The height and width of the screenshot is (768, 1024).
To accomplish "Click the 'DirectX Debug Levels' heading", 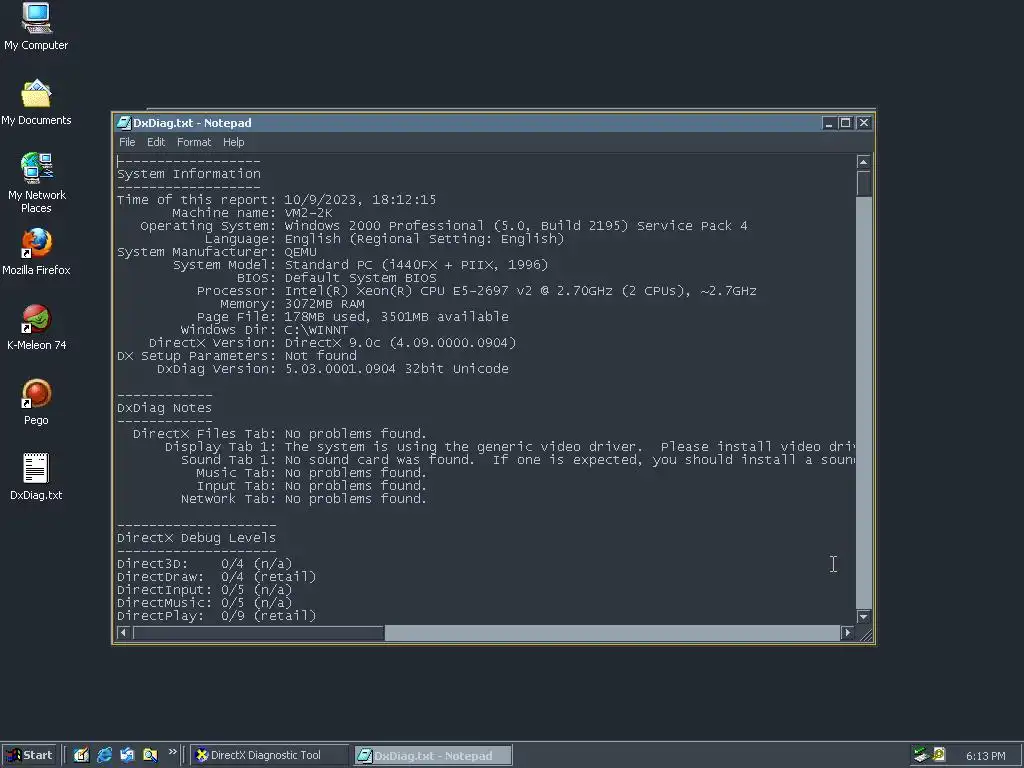I will tap(196, 538).
